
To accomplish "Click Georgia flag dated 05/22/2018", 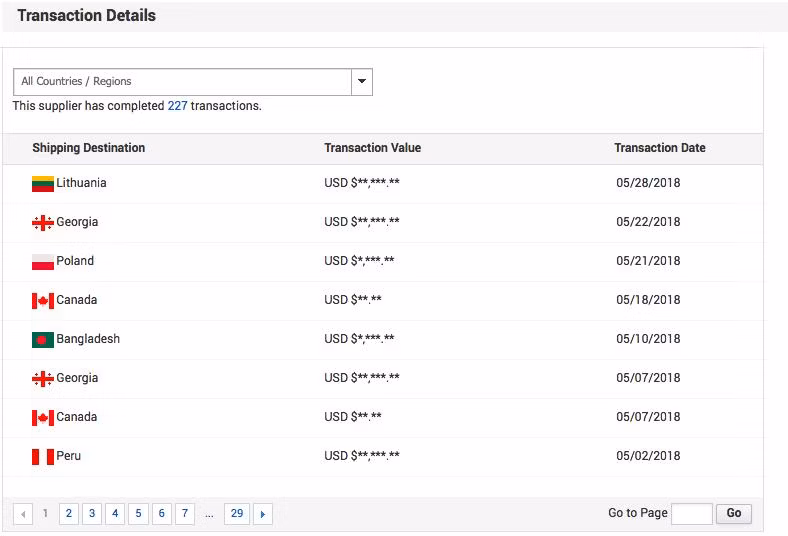I will [x=42, y=223].
